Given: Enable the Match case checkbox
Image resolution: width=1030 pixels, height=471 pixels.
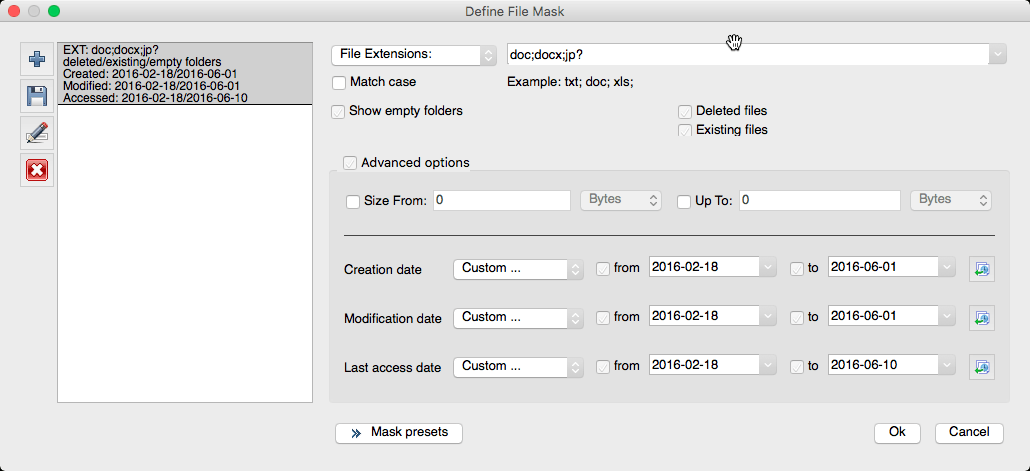Looking at the screenshot, I should click(x=340, y=82).
